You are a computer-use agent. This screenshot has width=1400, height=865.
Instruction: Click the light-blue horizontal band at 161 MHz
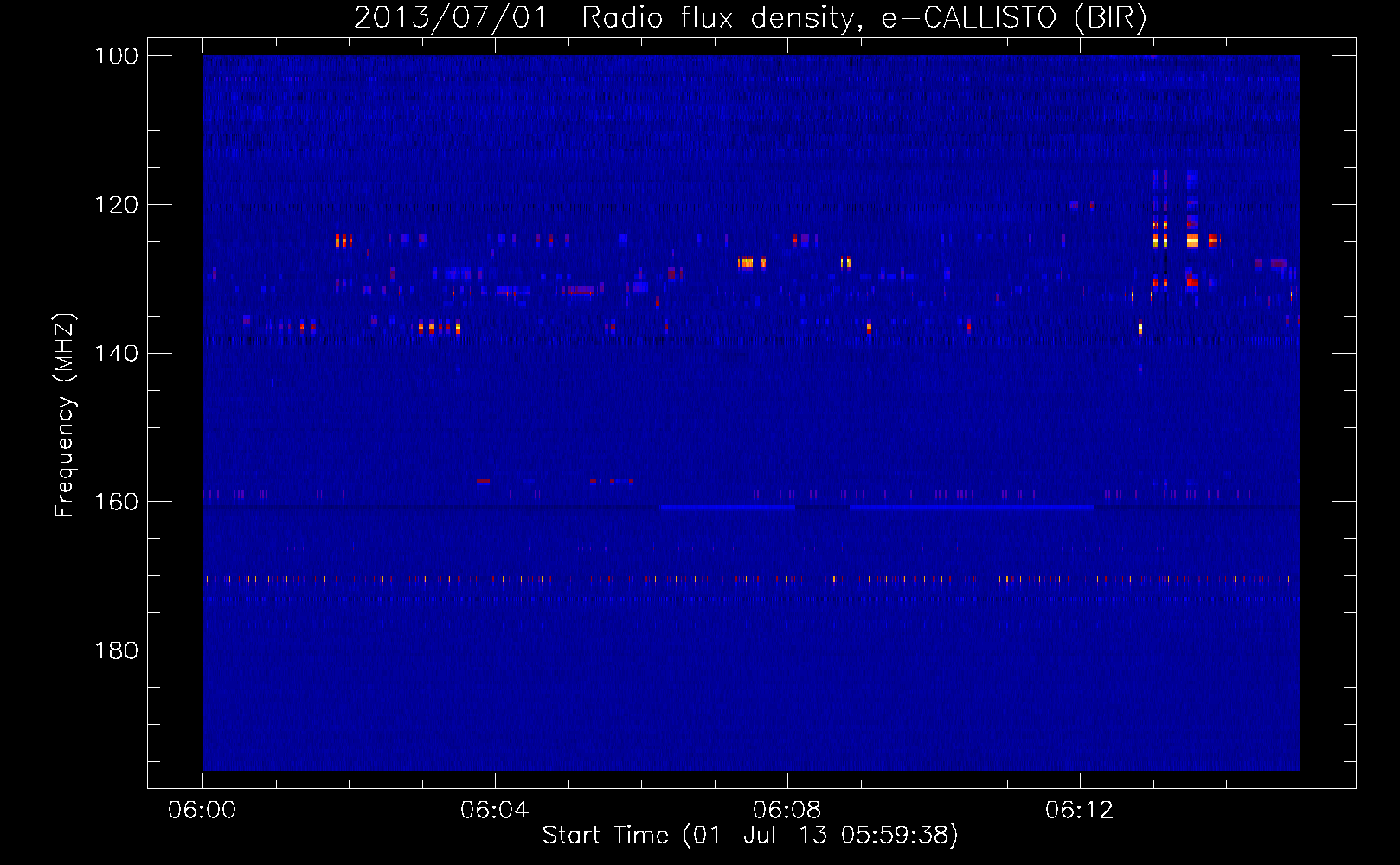pyautogui.click(x=971, y=508)
